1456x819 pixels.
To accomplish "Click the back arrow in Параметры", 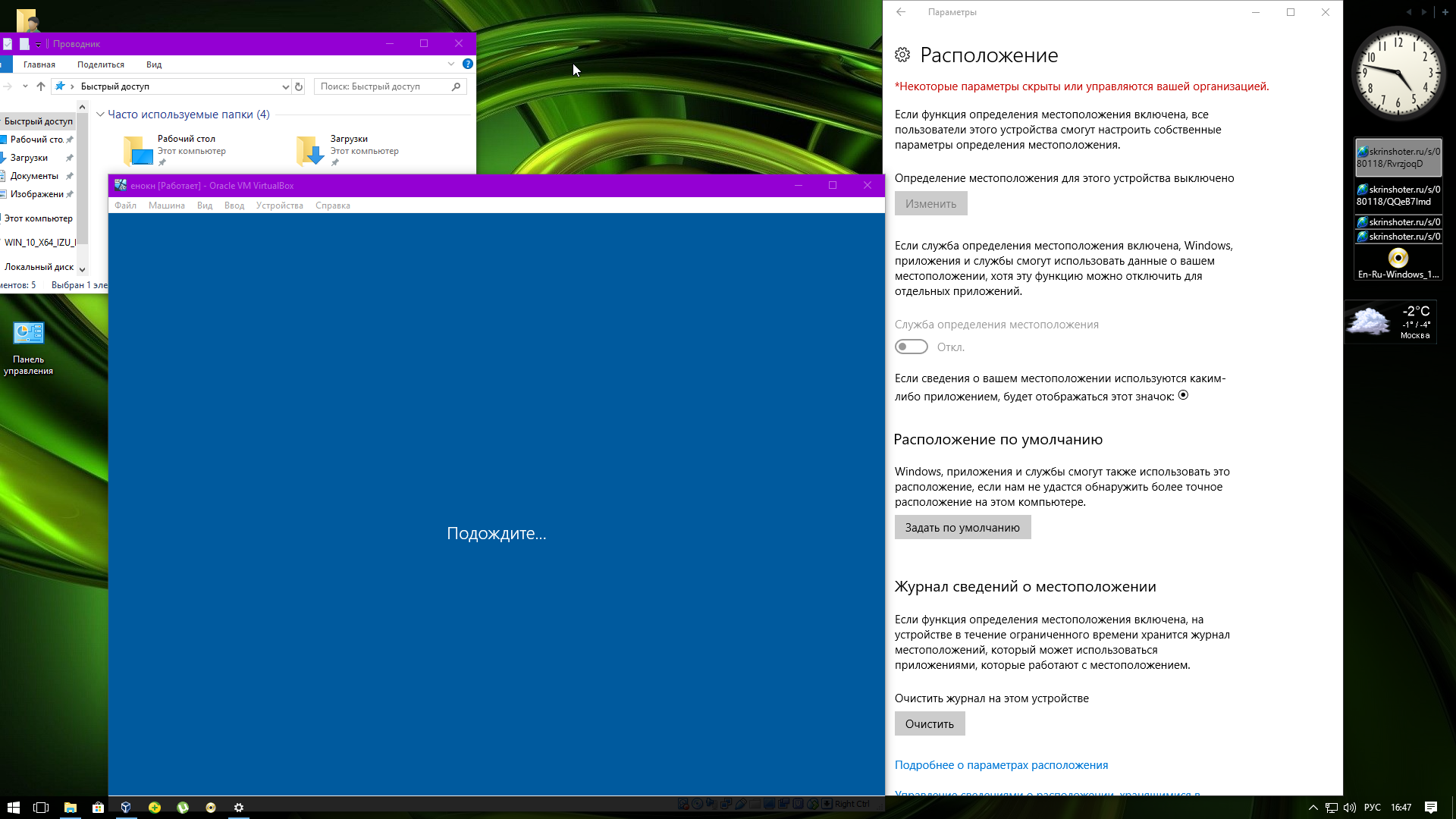I will point(901,12).
